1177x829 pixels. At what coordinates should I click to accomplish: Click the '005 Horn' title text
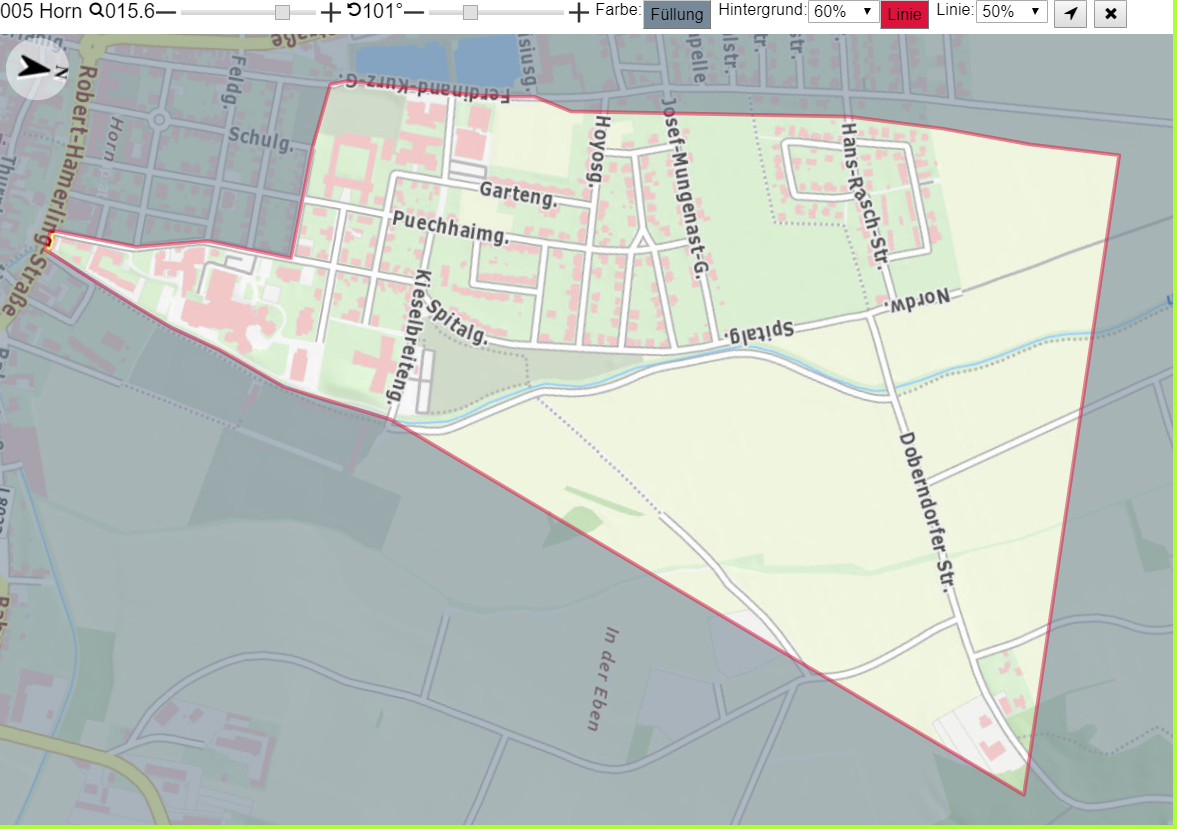click(x=41, y=11)
